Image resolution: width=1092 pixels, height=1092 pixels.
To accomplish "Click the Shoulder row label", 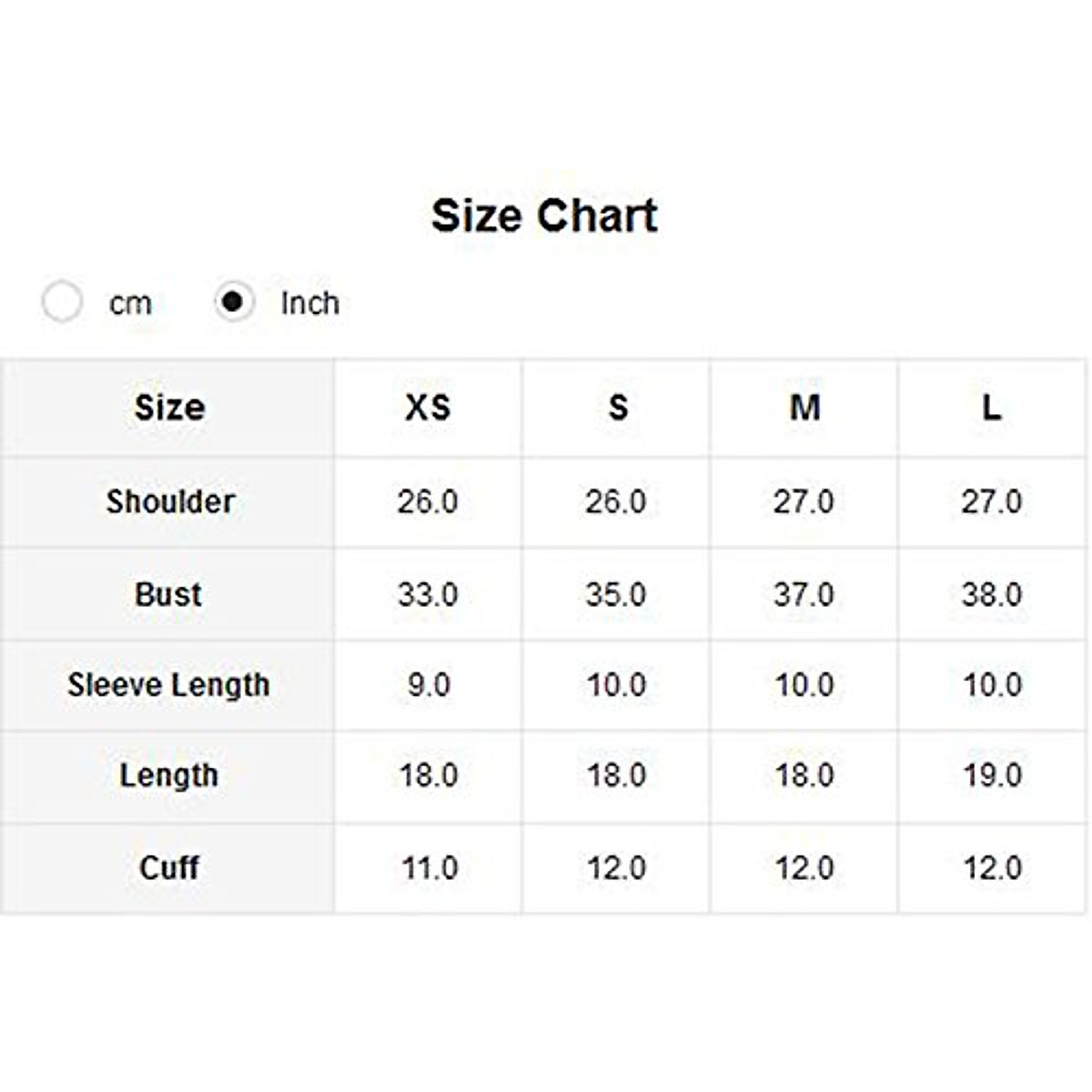I will (170, 501).
